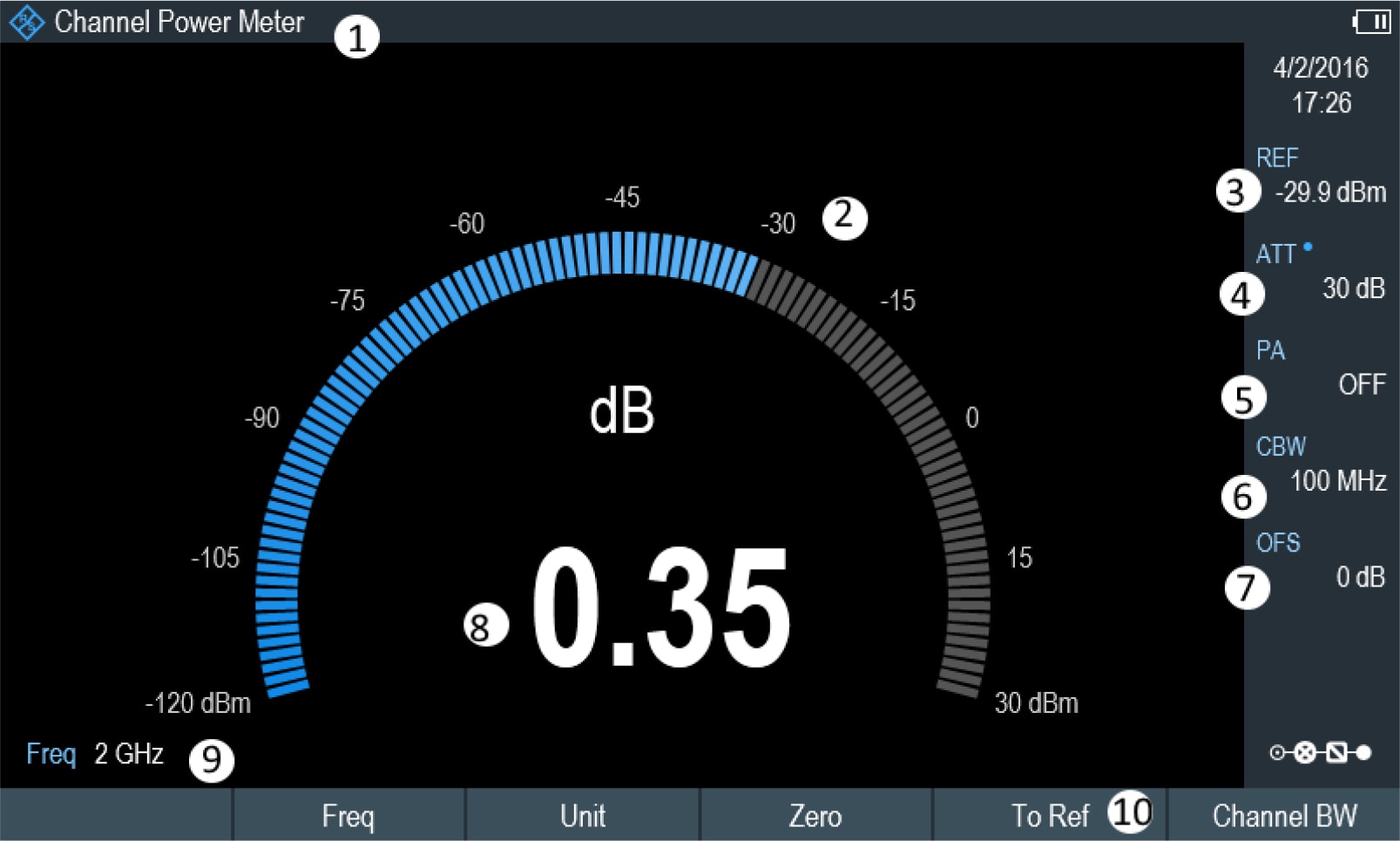The image size is (1400, 841).
Task: Click the Freq 2 GHz input field
Action: pyautogui.click(x=96, y=754)
